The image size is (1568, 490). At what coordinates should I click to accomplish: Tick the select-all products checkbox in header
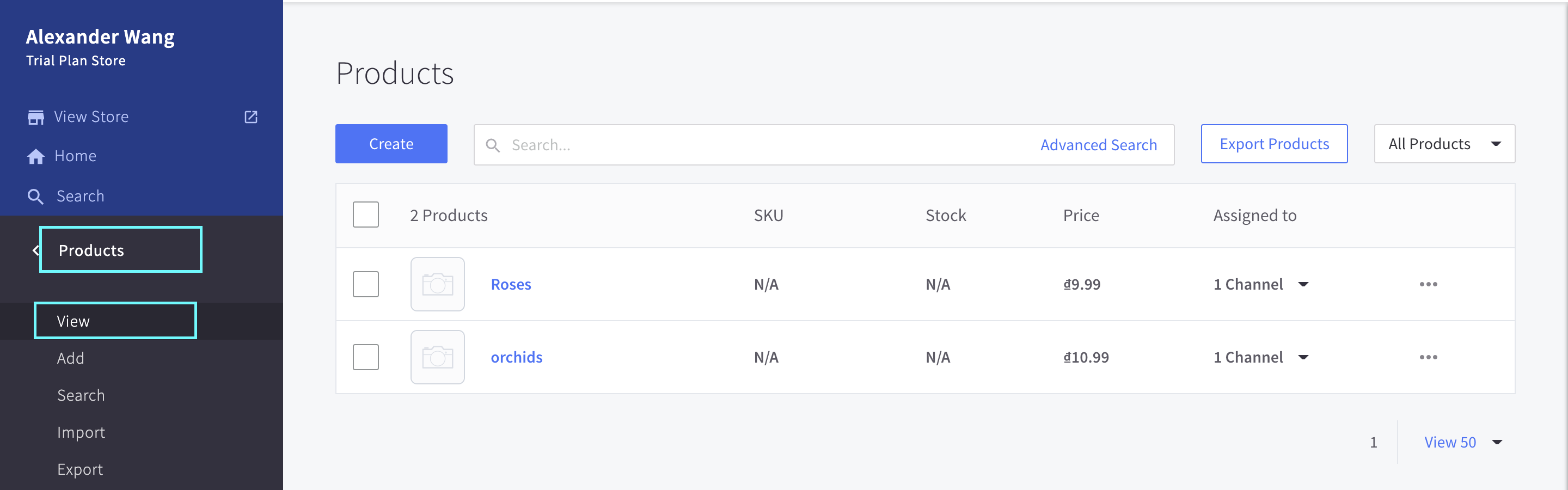tap(366, 215)
